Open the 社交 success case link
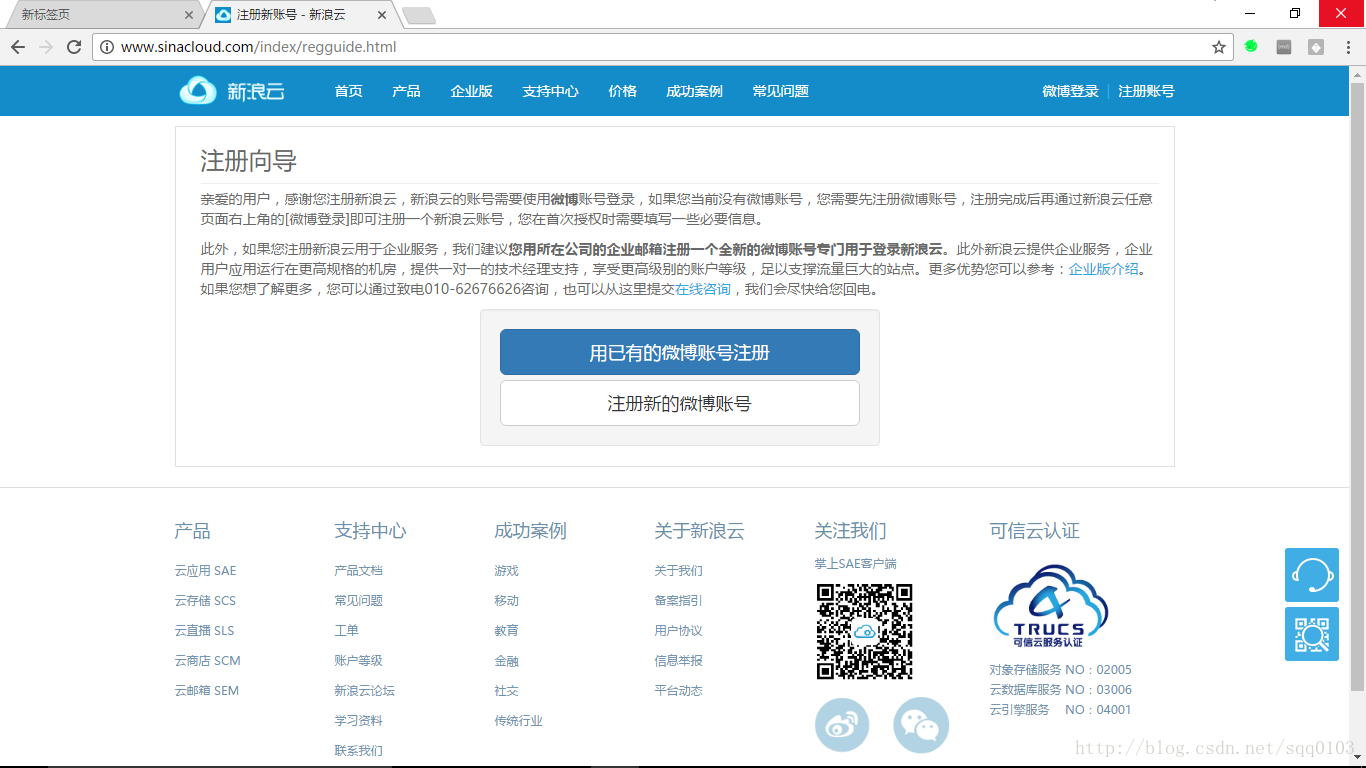 click(x=506, y=691)
